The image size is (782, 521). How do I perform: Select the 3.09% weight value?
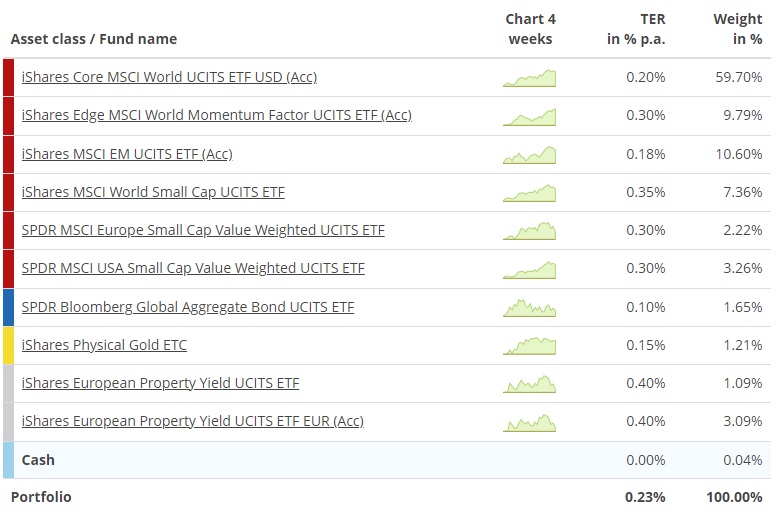(x=743, y=421)
